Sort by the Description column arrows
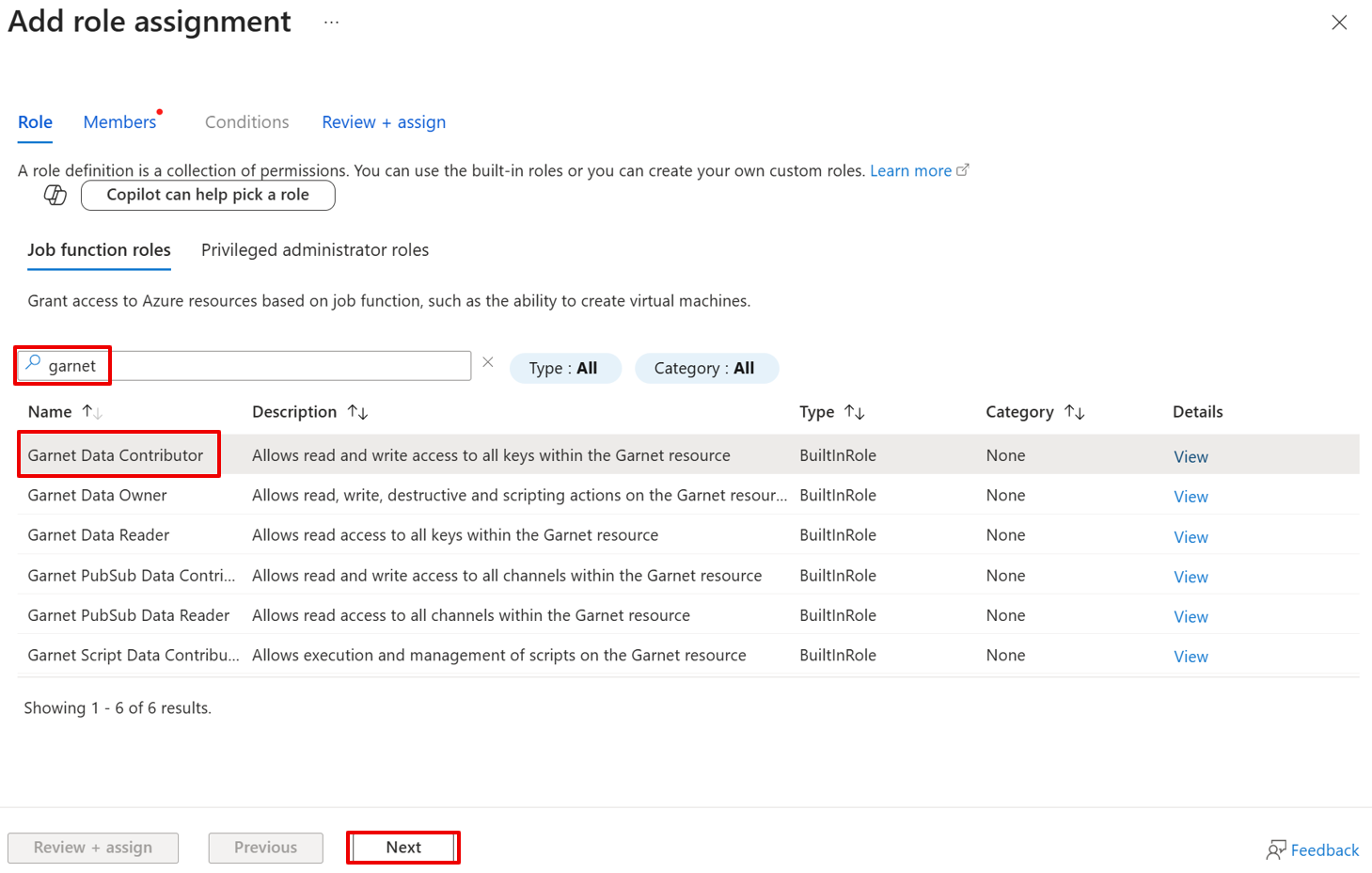1372x873 pixels. (358, 411)
